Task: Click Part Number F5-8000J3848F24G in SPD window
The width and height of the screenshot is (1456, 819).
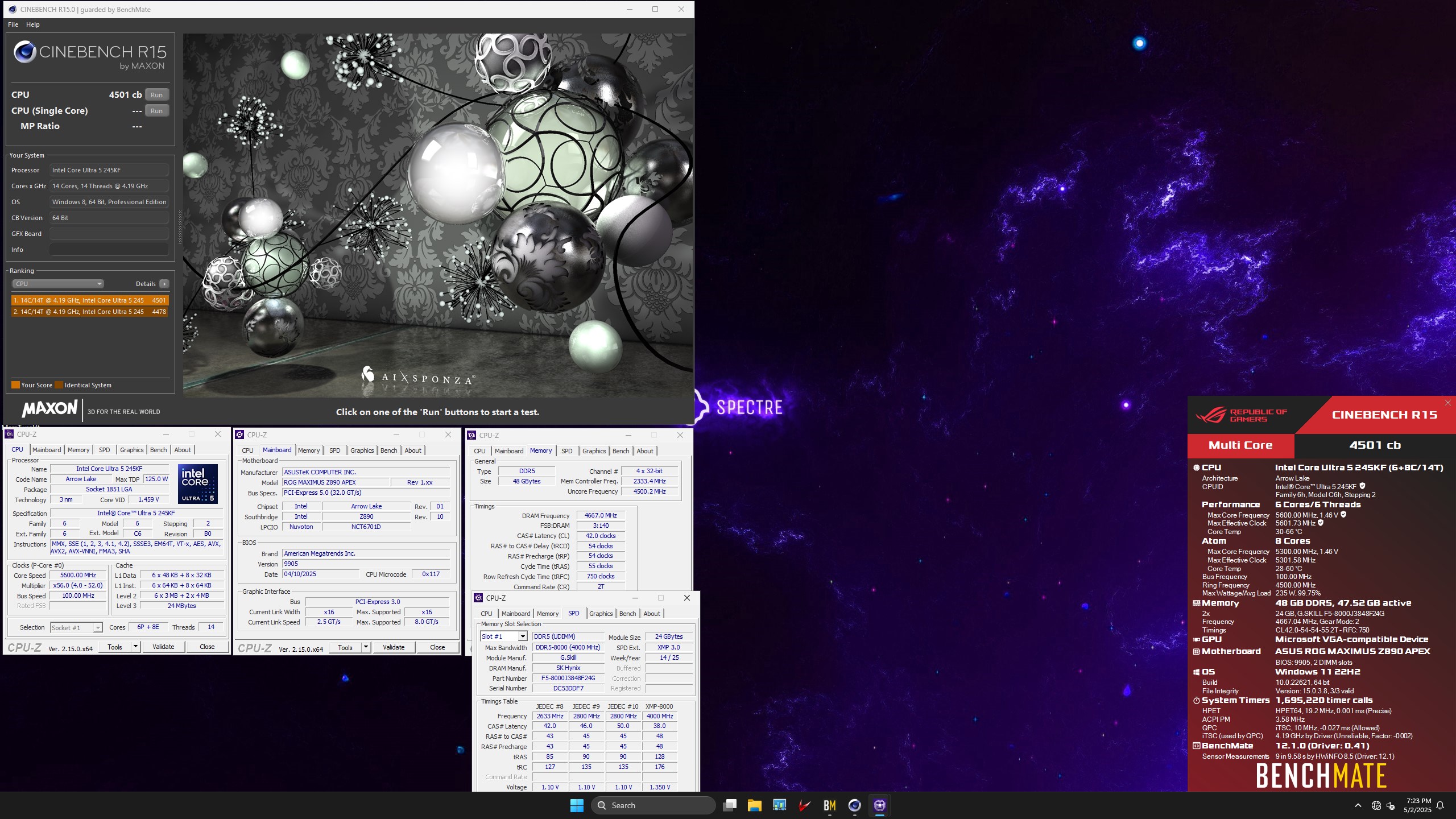Action: [568, 678]
